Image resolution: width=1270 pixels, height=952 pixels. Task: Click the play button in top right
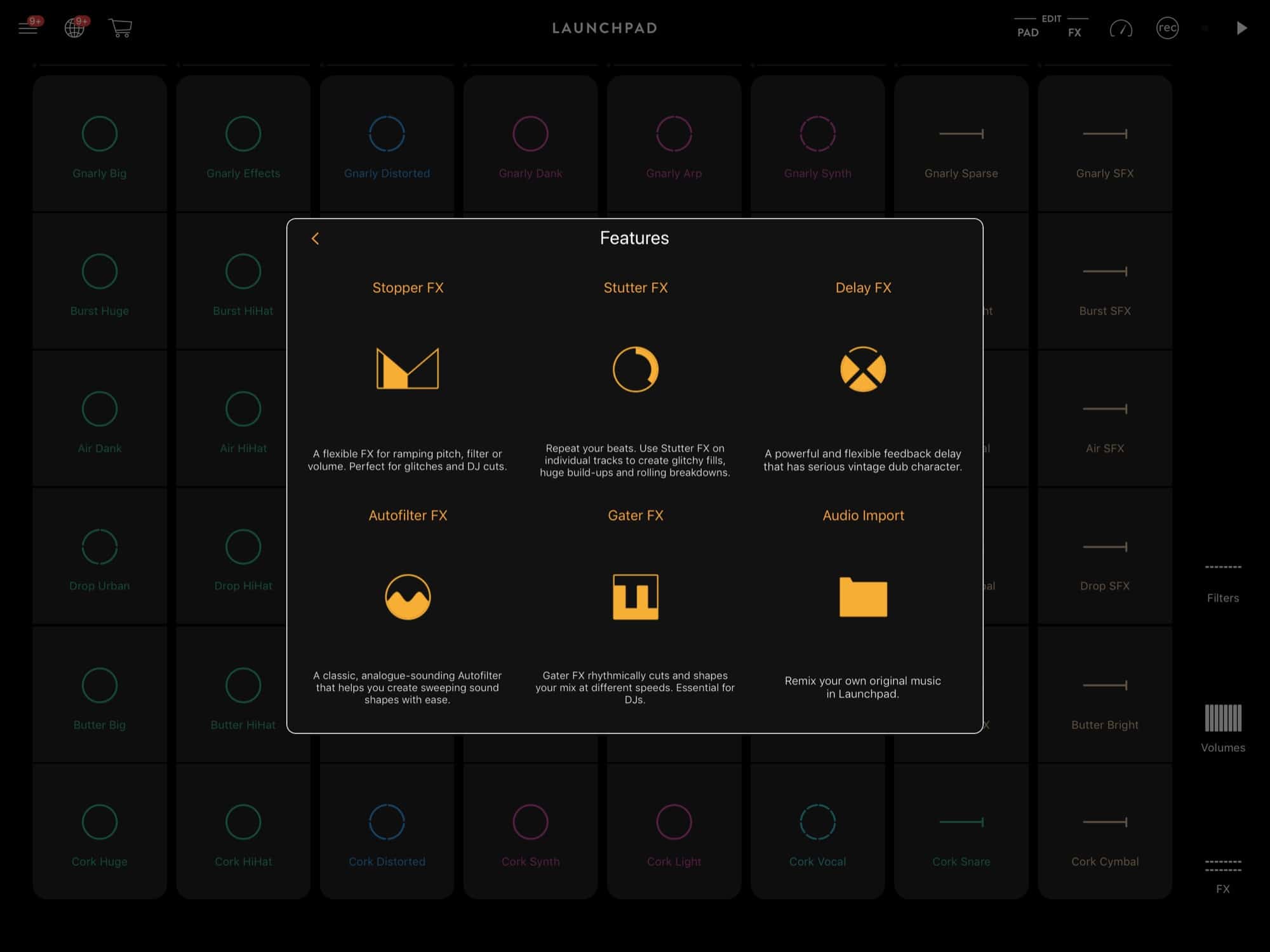tap(1242, 27)
